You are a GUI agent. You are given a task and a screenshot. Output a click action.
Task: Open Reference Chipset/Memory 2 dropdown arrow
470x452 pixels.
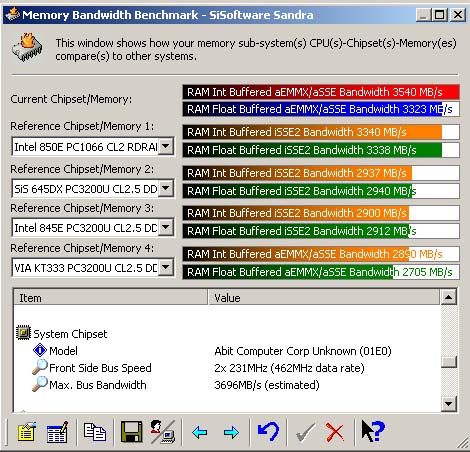(x=166, y=188)
